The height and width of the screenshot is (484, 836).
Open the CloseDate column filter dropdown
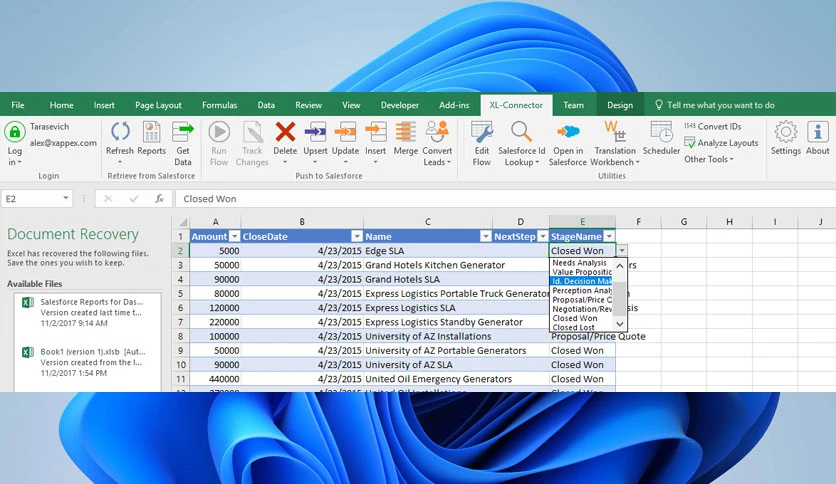coord(357,237)
